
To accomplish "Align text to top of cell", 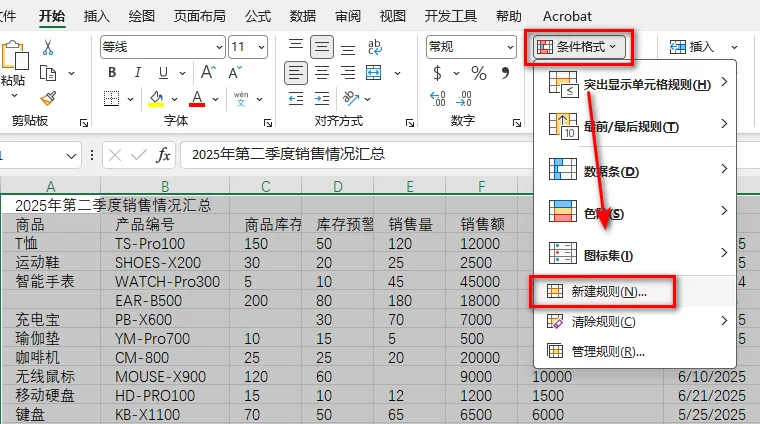I will [296, 47].
